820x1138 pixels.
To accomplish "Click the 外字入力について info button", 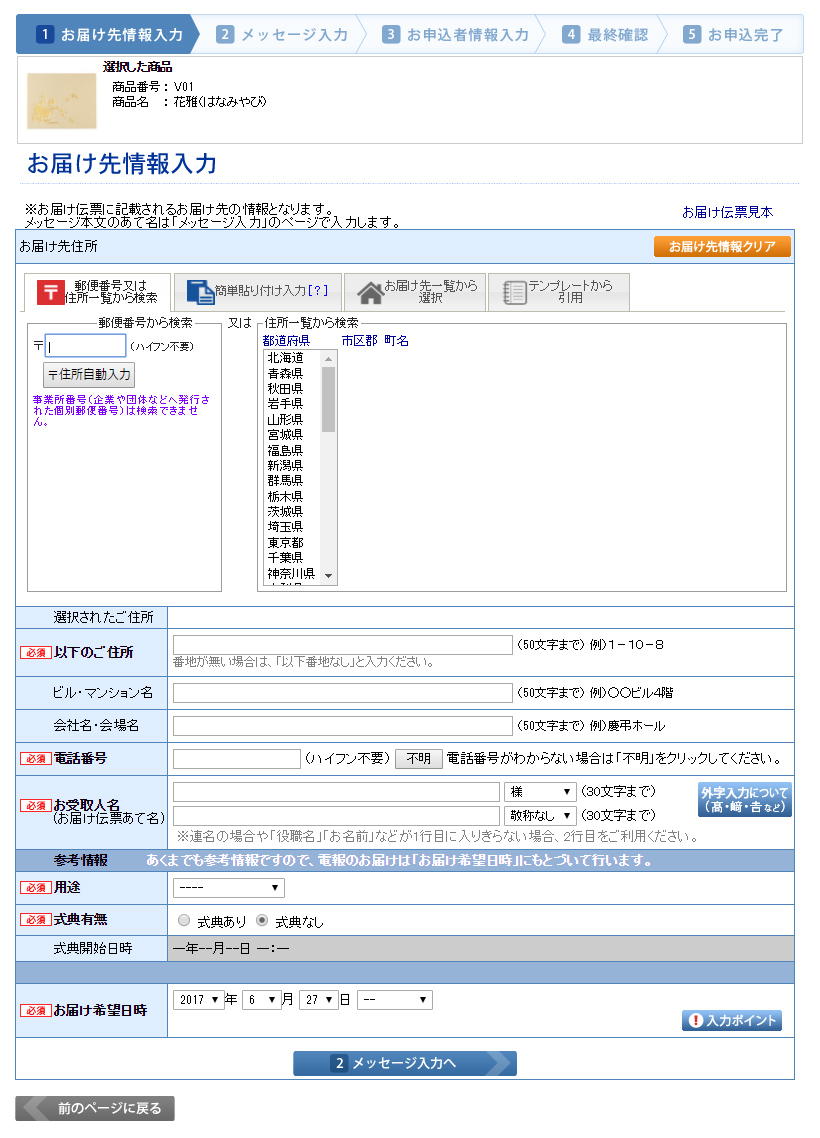I will tap(744, 800).
